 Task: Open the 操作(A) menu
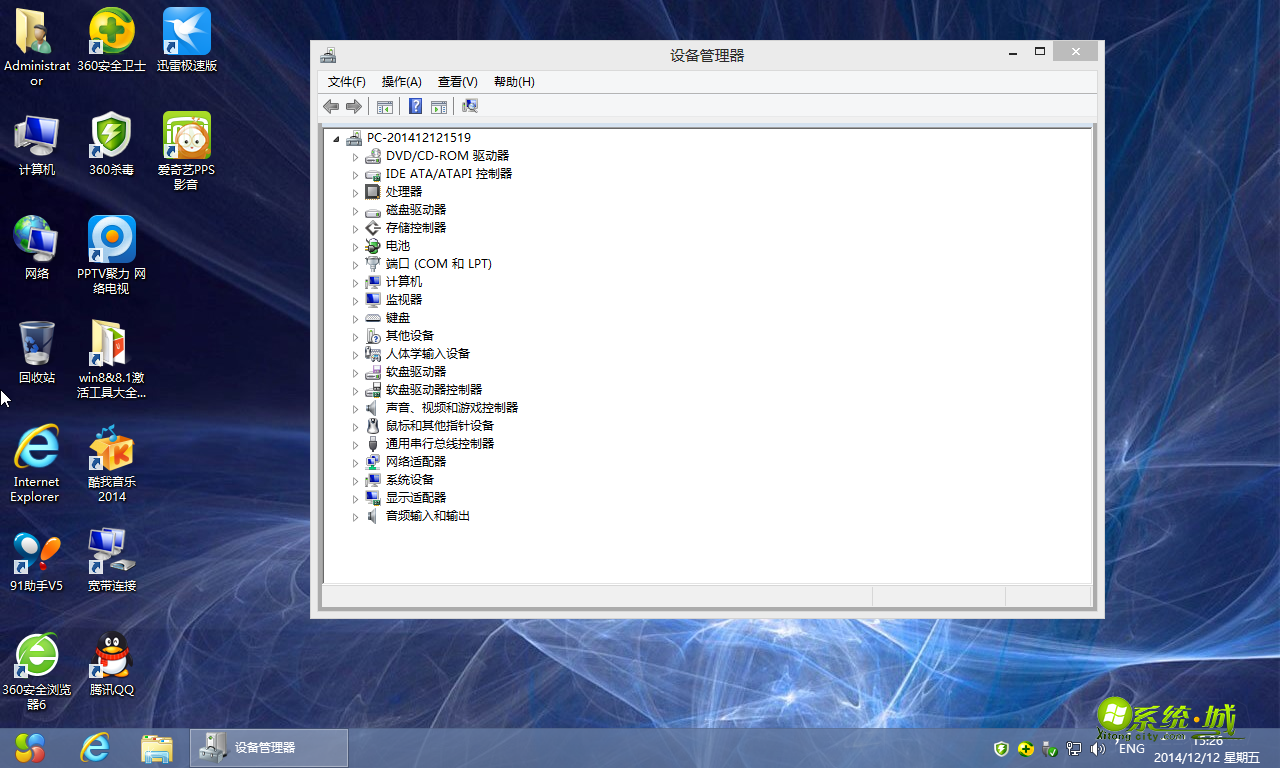[401, 81]
